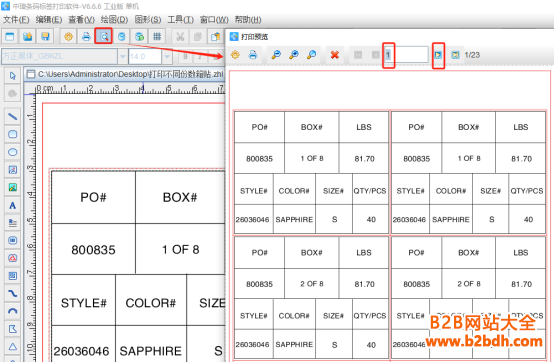Go to first page in preview

click(358, 55)
